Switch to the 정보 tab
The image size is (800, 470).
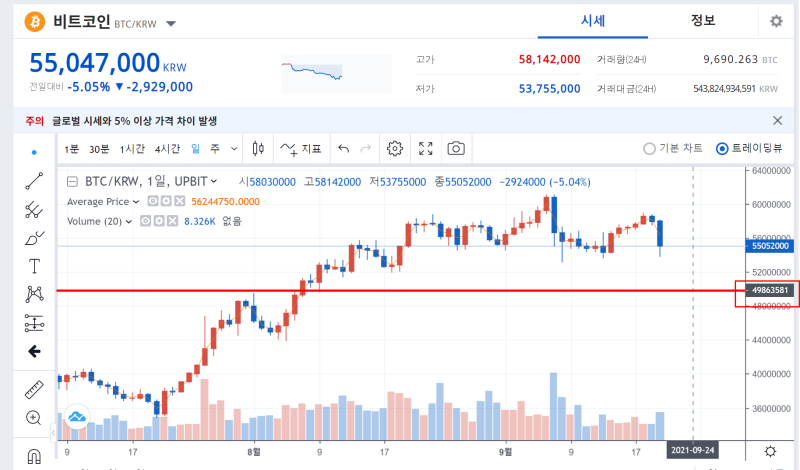[x=703, y=20]
